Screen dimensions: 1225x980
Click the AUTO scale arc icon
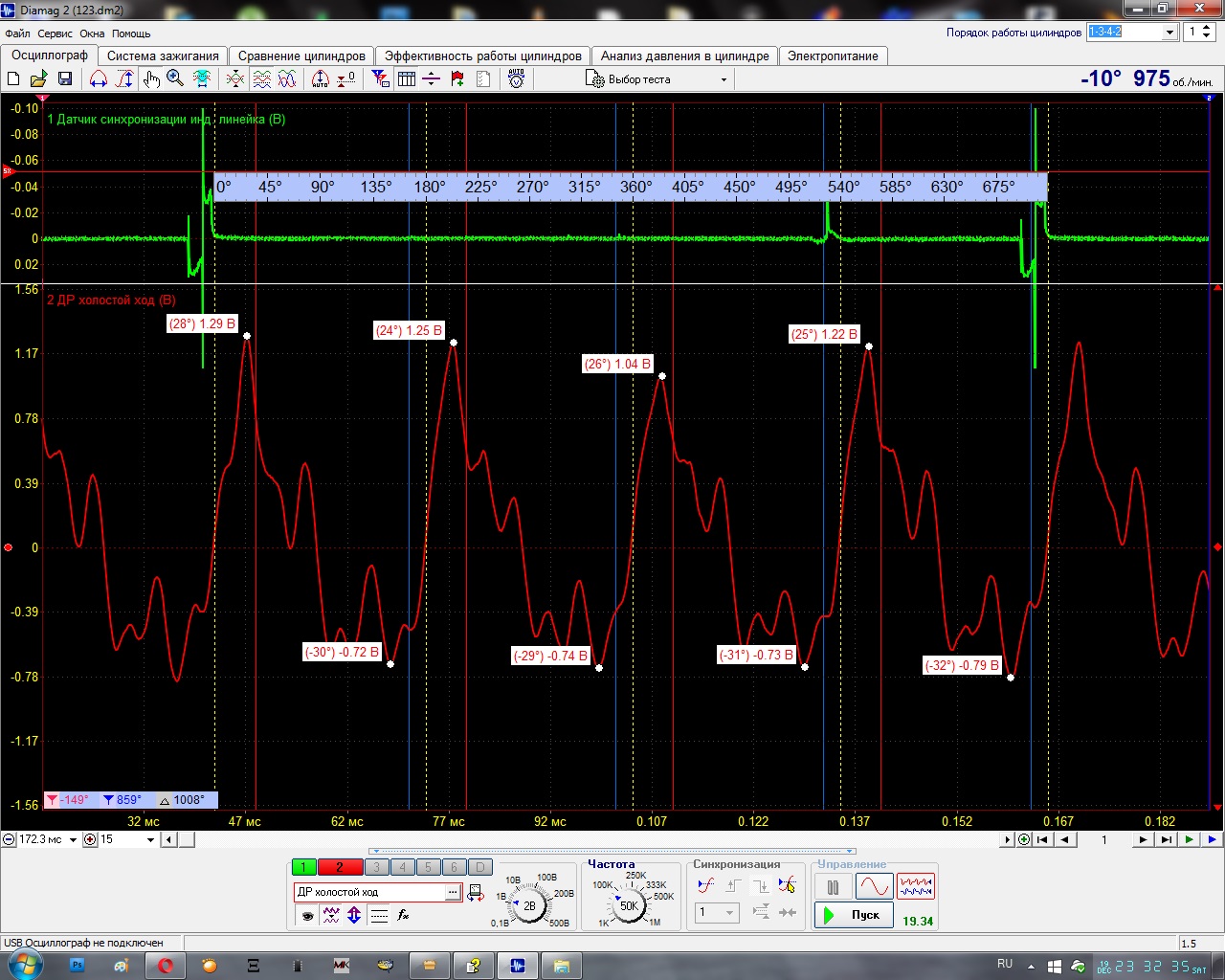coord(321,79)
